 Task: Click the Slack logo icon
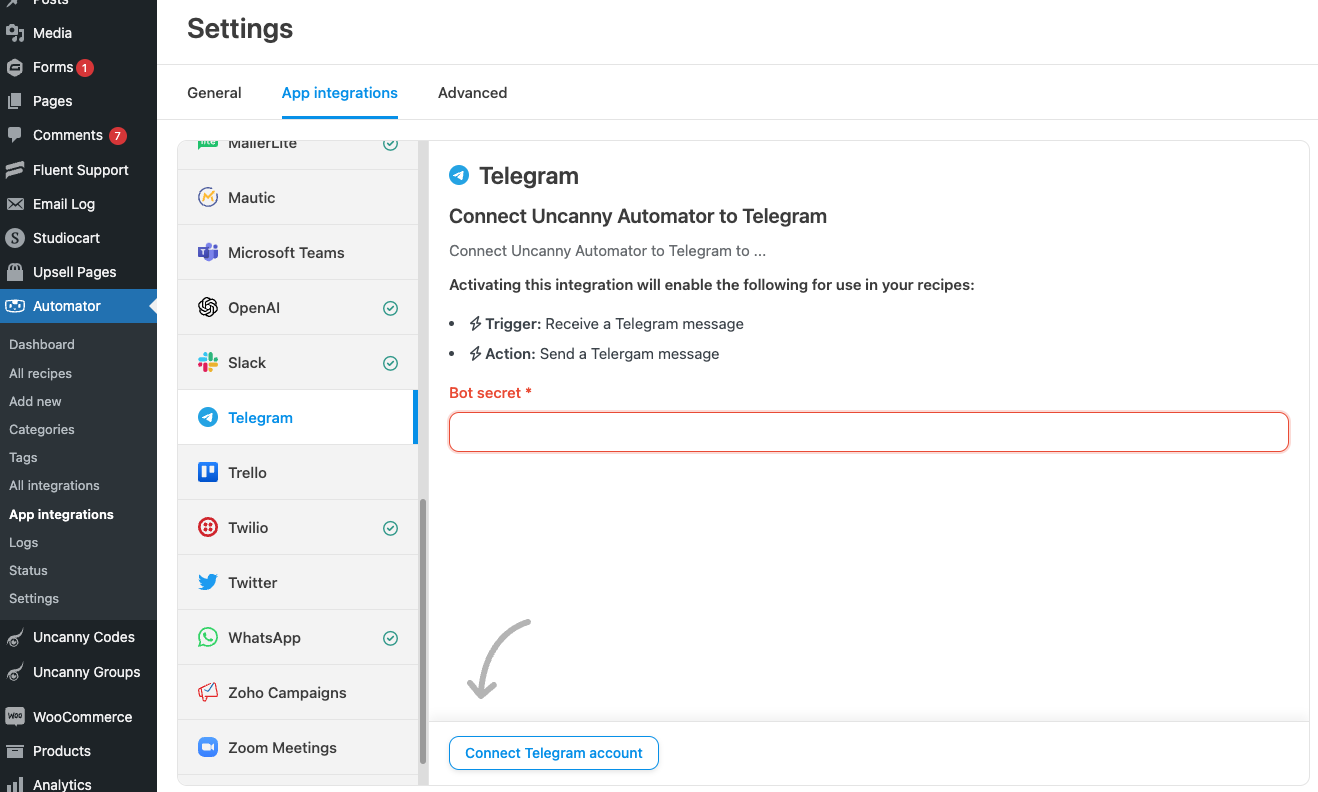(x=208, y=362)
